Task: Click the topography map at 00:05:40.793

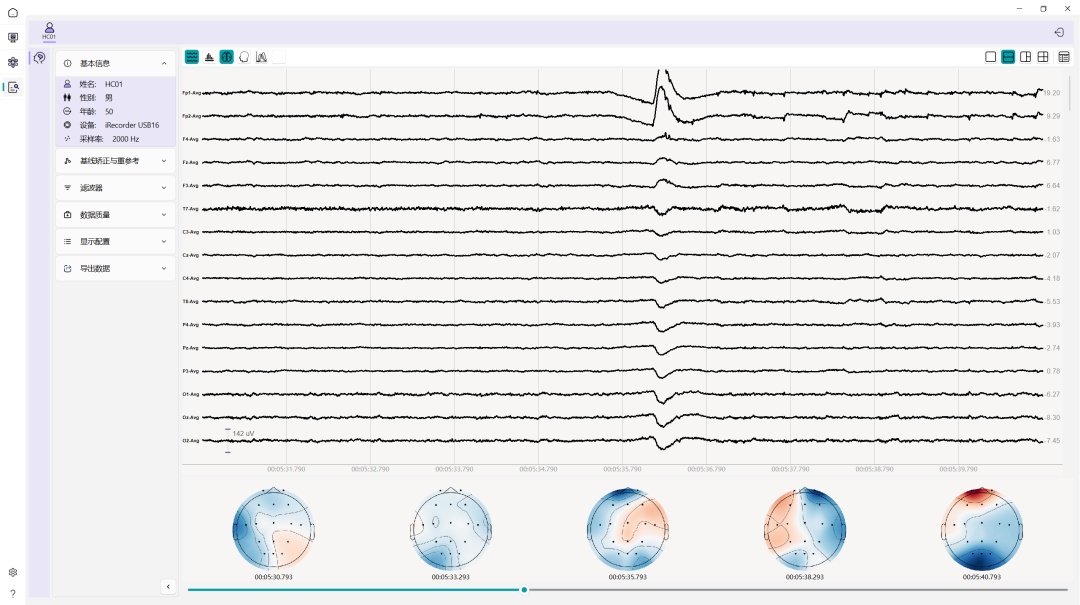Action: click(982, 528)
